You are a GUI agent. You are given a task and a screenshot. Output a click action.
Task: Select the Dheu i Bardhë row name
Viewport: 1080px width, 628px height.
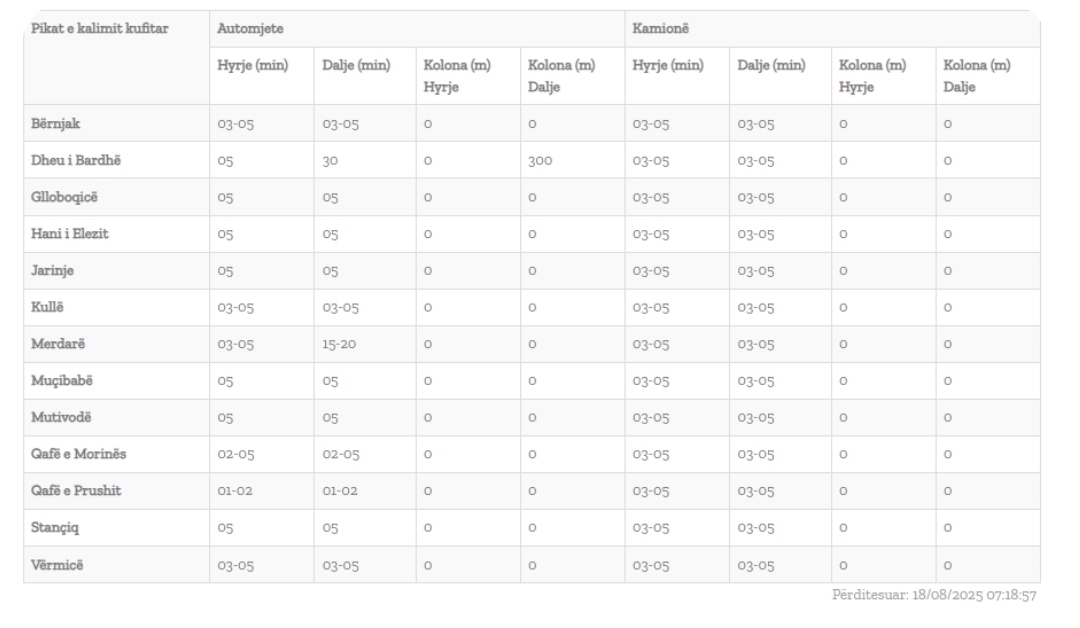[76, 160]
